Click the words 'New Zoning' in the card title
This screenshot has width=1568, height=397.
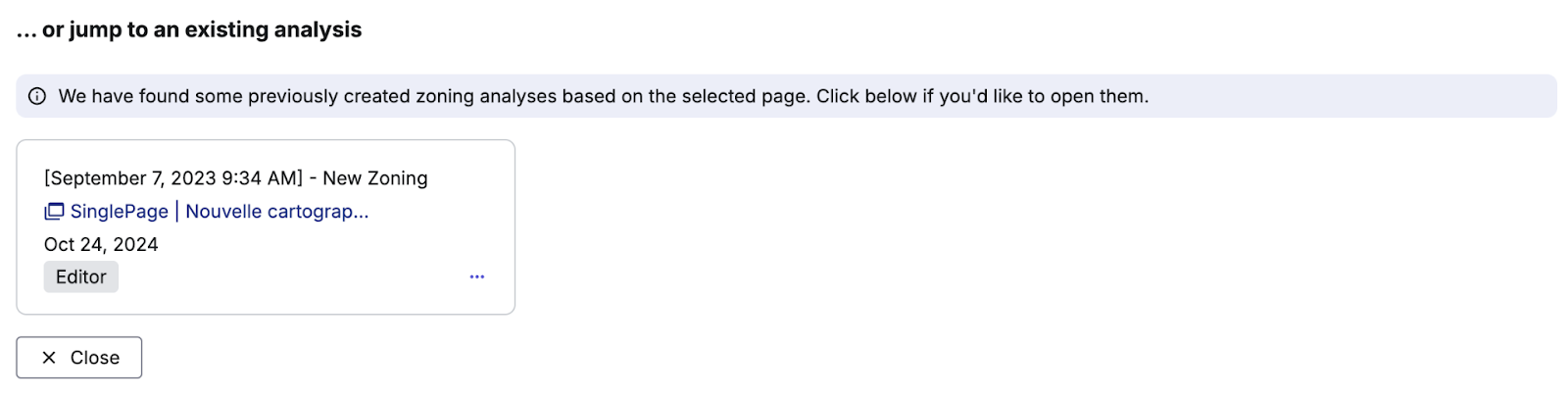point(375,178)
